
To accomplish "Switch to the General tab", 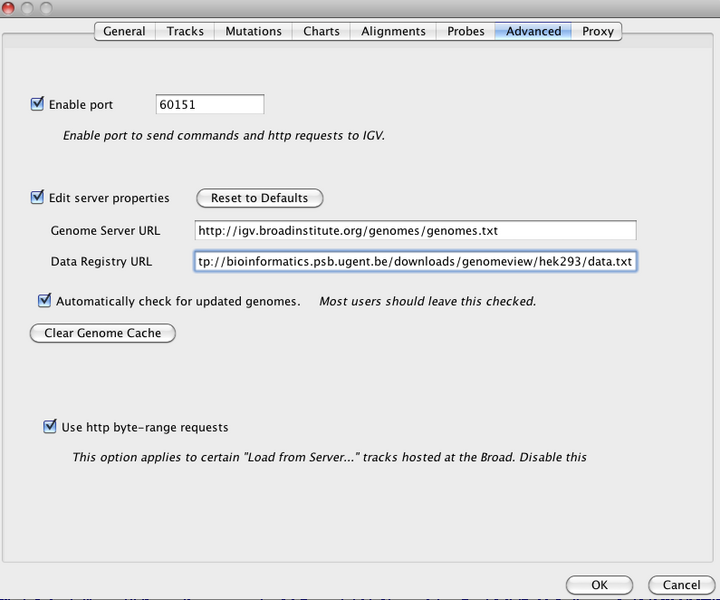I will (125, 31).
